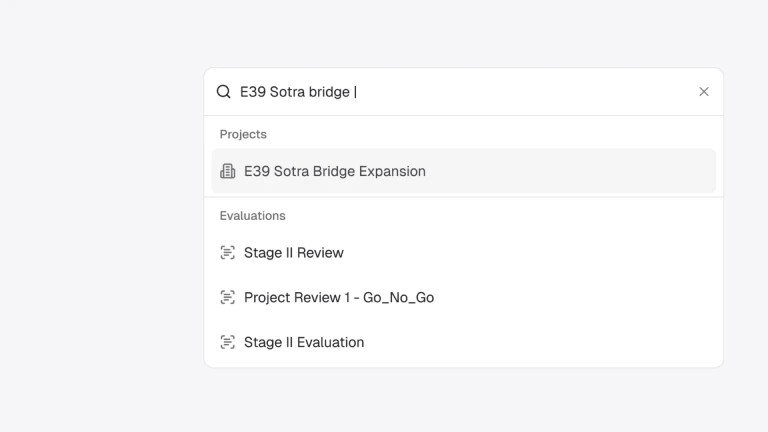This screenshot has height=432, width=768.
Task: Click the icon beside Stage II Evaluation
Action: pyautogui.click(x=228, y=342)
